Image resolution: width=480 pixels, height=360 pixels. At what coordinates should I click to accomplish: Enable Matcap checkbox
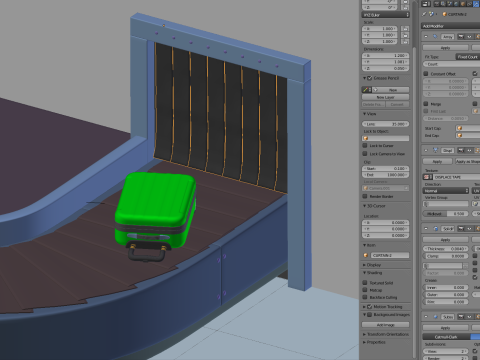click(x=365, y=290)
